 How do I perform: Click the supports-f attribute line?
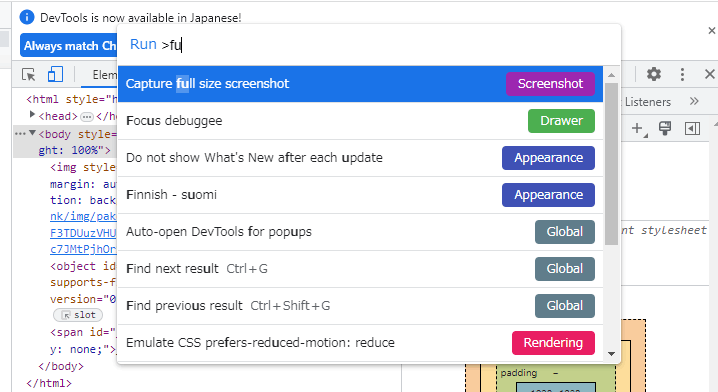click(83, 283)
